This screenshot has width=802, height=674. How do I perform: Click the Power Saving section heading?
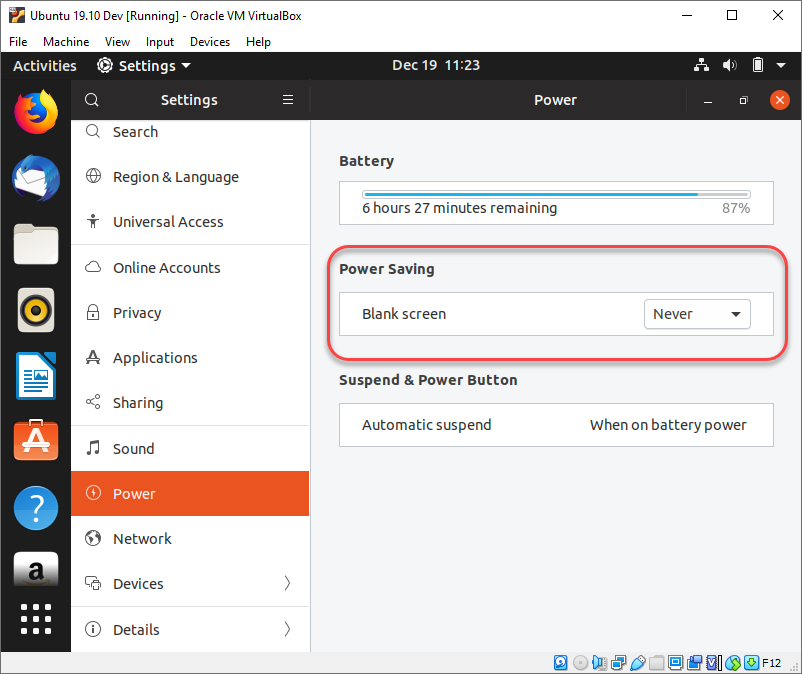(x=387, y=269)
